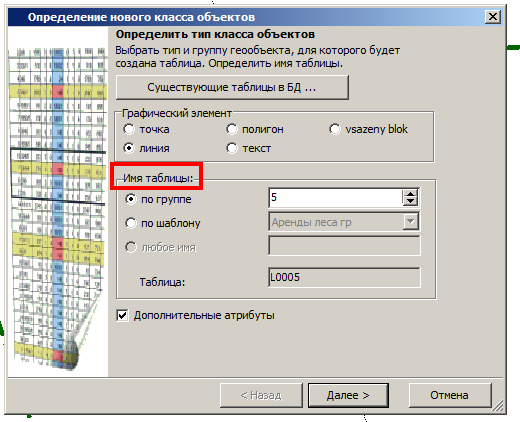Click the Аренды леса гр combo box
This screenshot has height=422, width=520.
344,222
